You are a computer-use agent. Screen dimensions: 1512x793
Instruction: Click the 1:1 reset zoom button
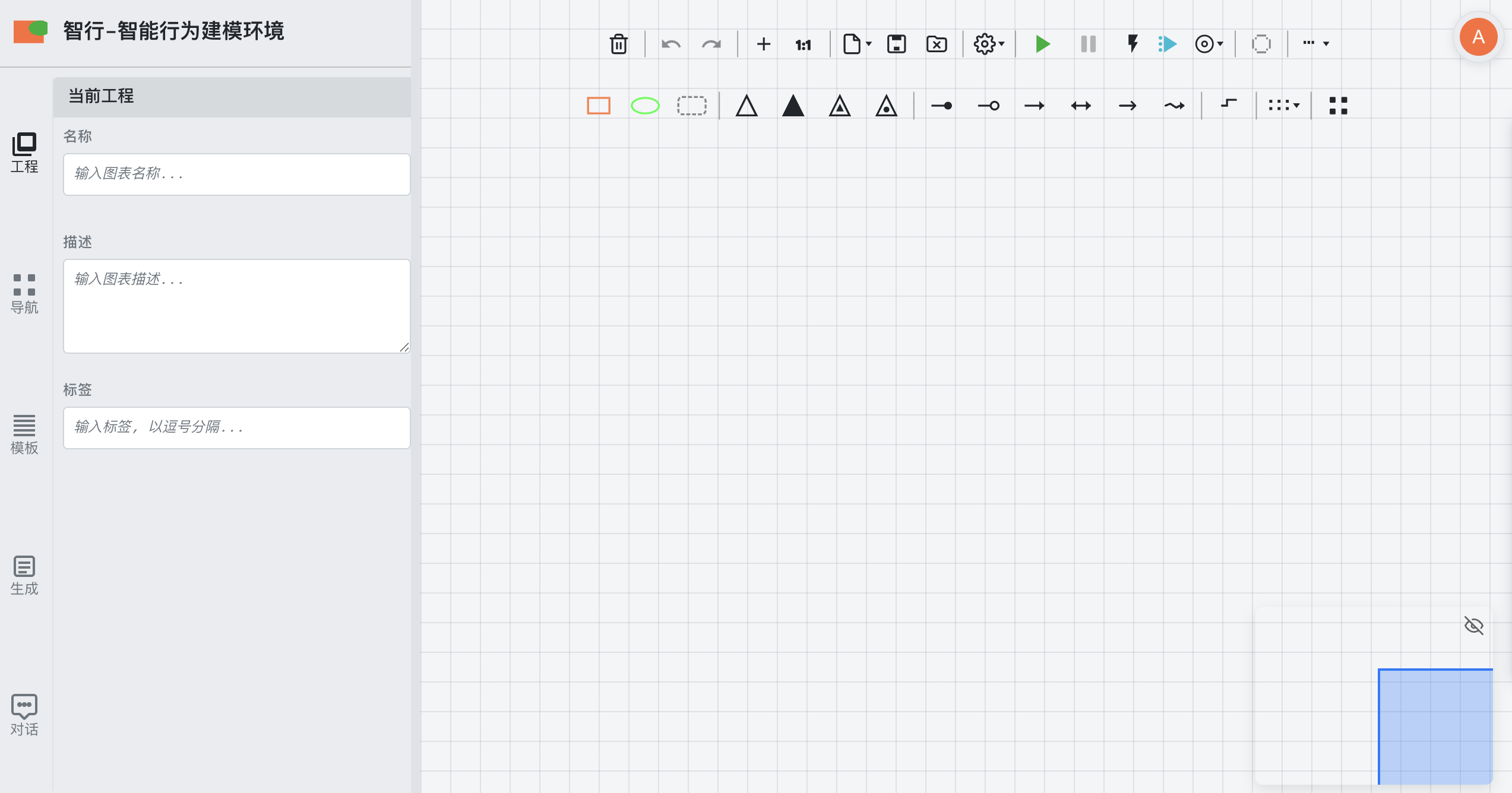coord(803,45)
